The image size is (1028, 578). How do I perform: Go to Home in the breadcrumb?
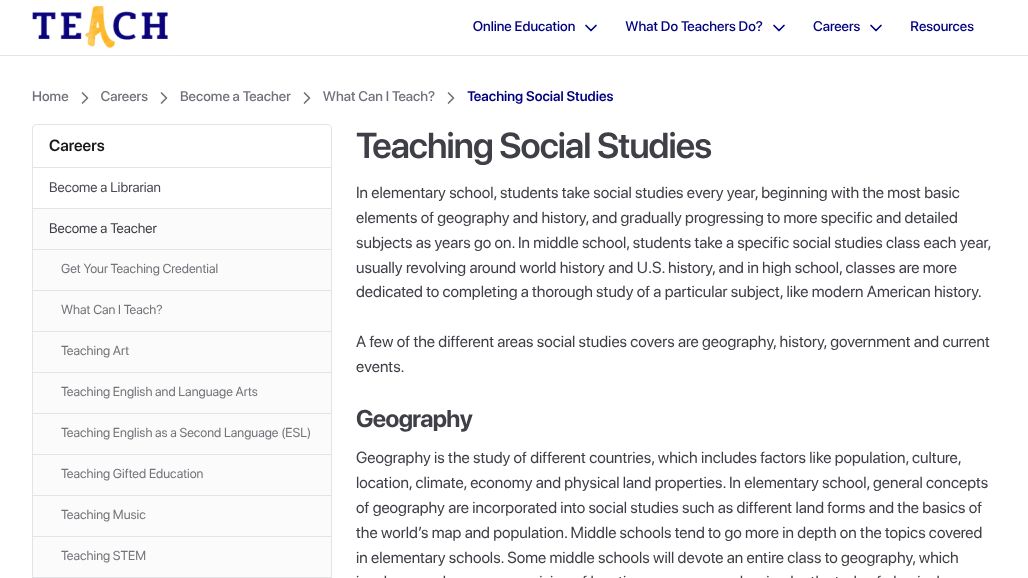click(50, 96)
